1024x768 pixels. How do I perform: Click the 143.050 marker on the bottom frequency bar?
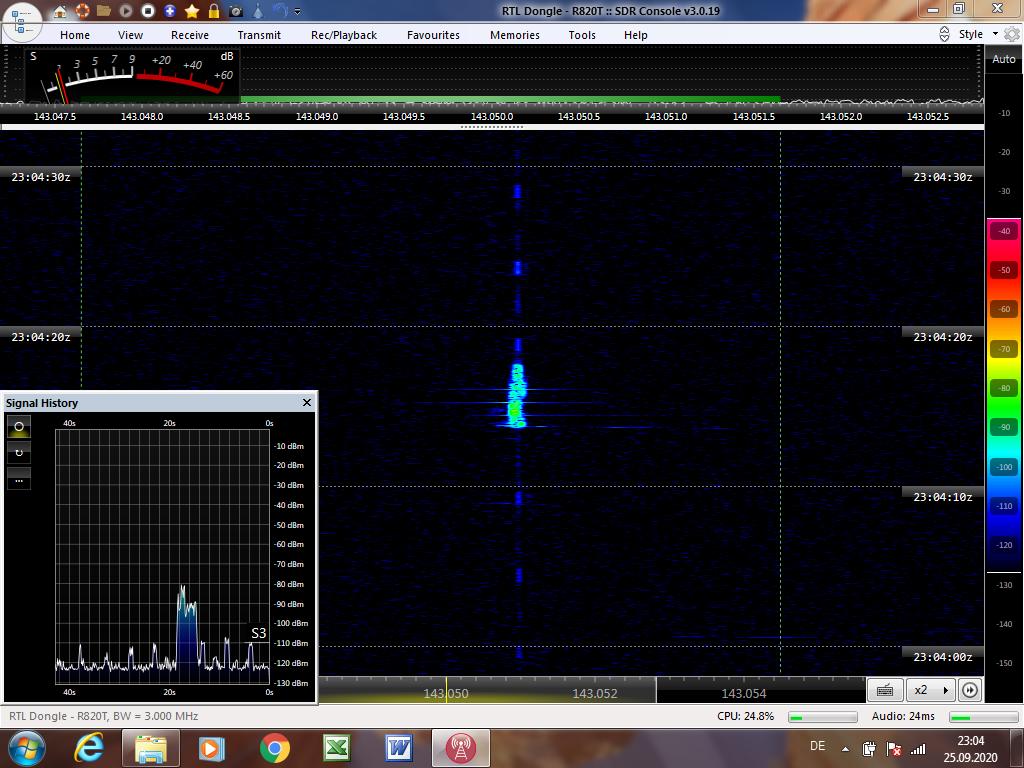(x=446, y=694)
